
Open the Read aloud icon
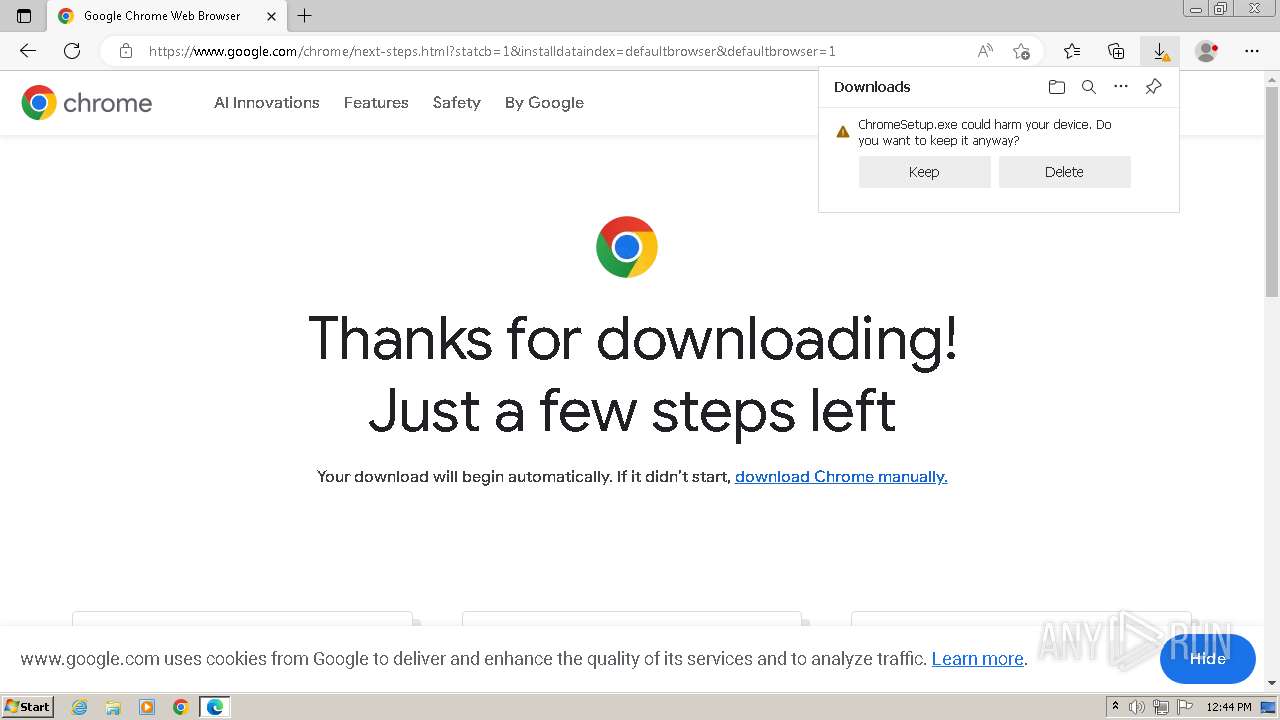[x=985, y=51]
